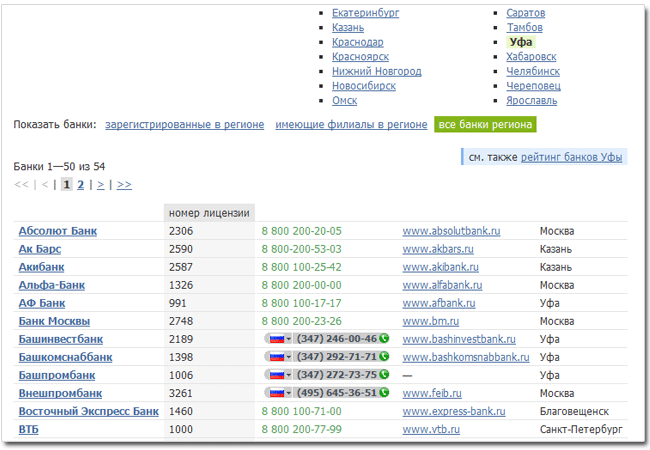The image size is (650, 450).
Task: Visit www.absolutbank.ru website link
Action: pos(451,231)
